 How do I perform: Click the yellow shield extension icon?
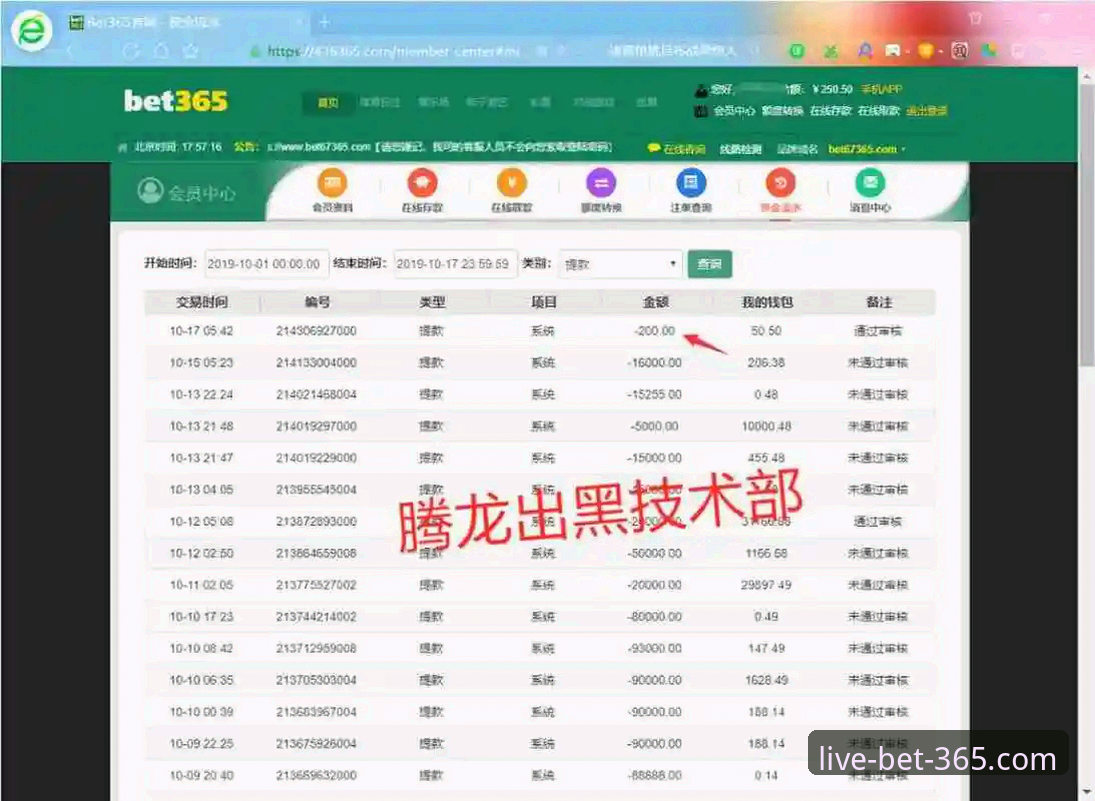click(927, 51)
